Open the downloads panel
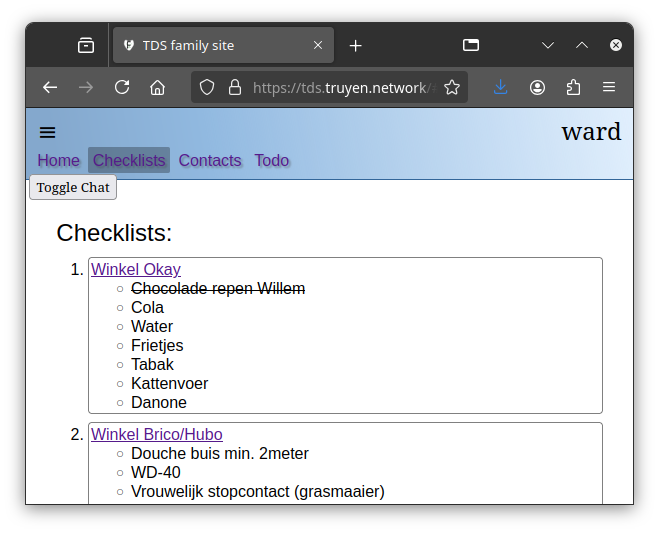The height and width of the screenshot is (533, 659). pyautogui.click(x=501, y=87)
